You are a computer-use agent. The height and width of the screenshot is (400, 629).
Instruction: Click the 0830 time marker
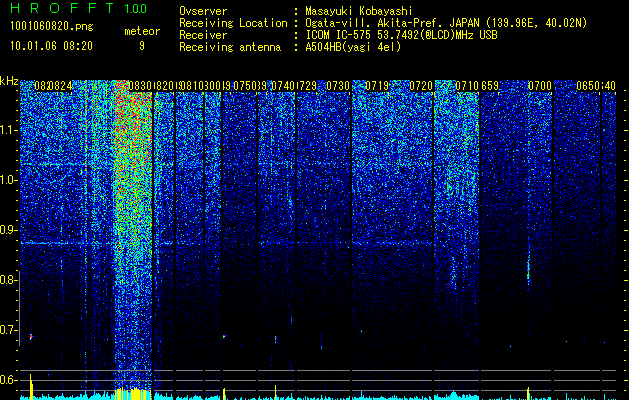tap(140, 86)
